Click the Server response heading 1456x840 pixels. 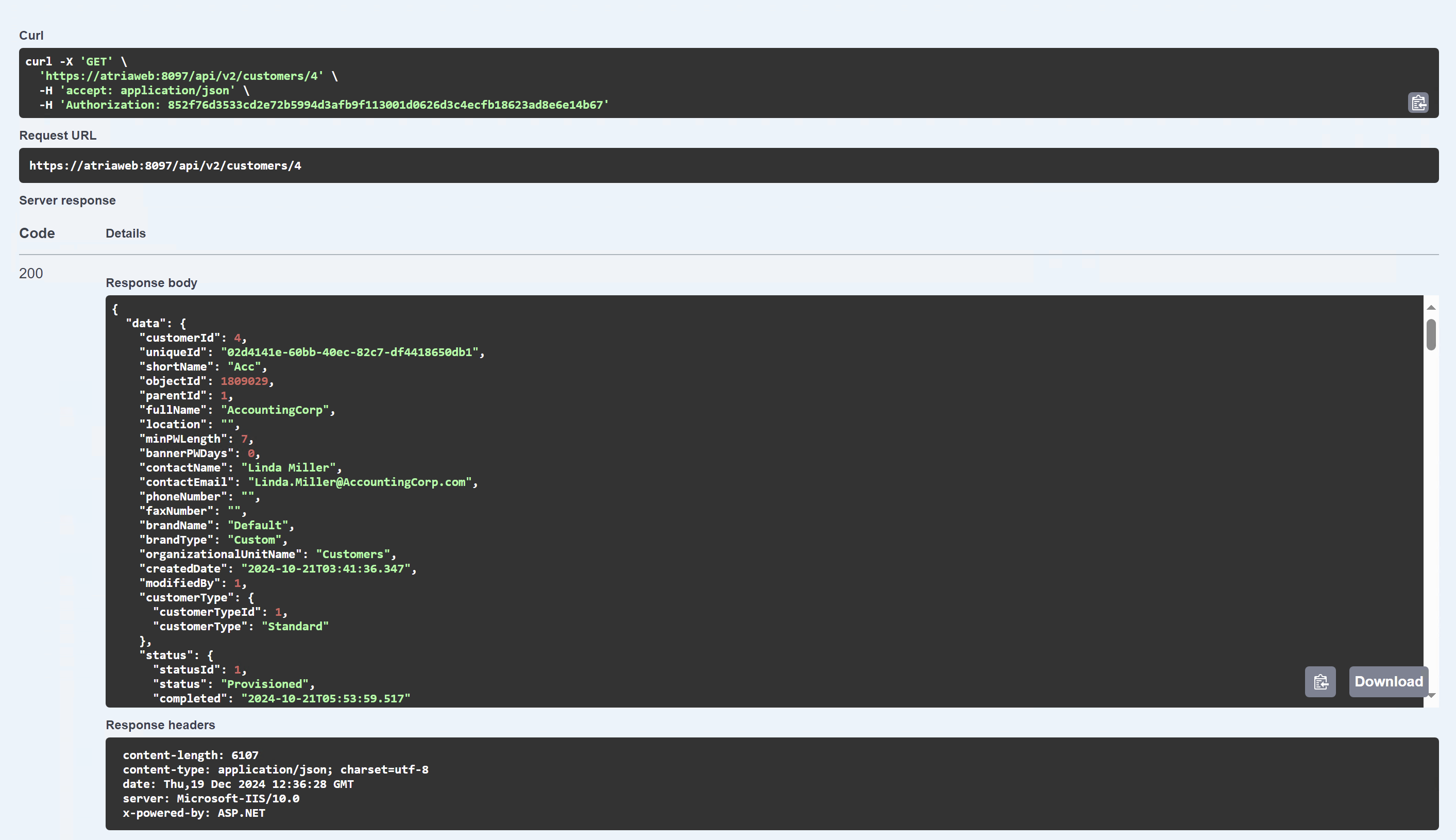pyautogui.click(x=67, y=200)
